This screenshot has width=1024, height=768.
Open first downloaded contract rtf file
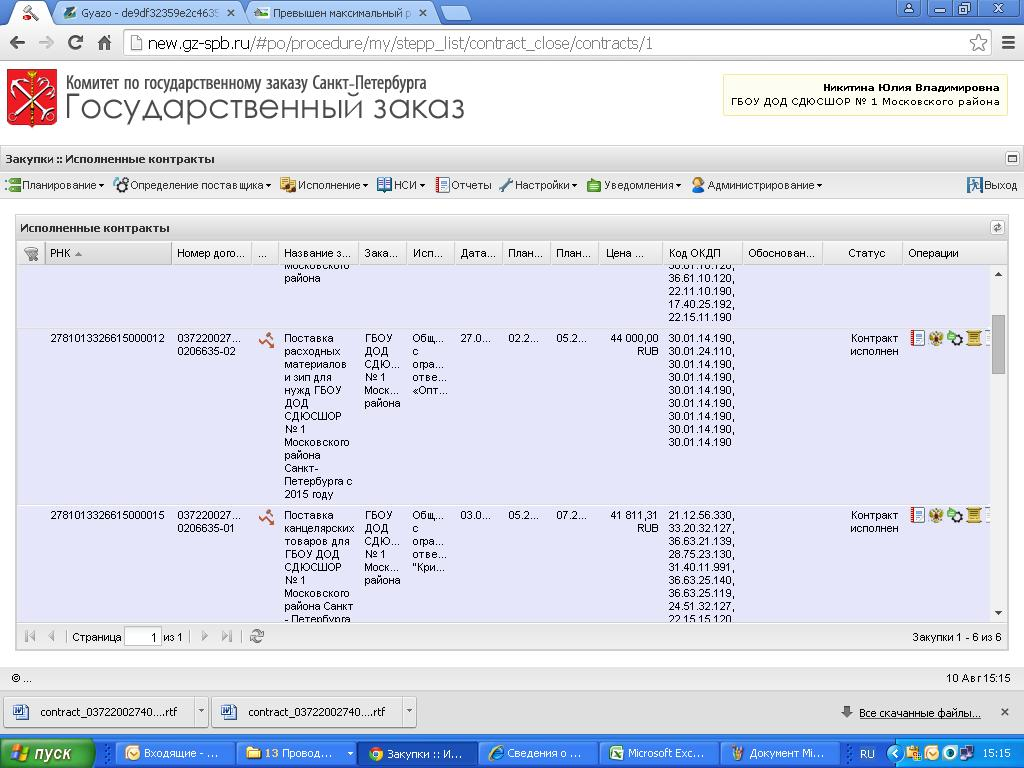pos(100,711)
